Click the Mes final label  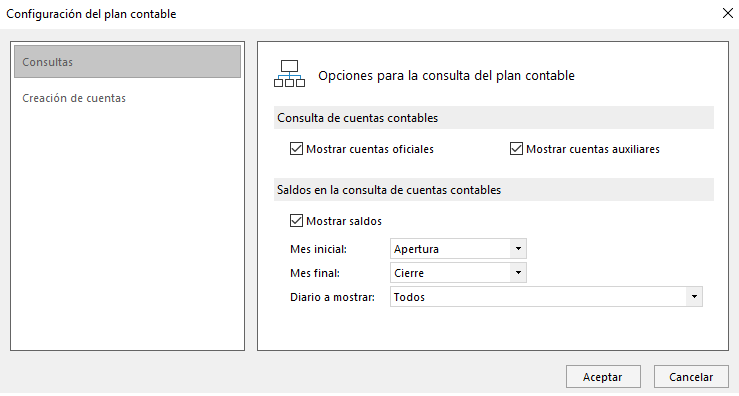(x=315, y=273)
